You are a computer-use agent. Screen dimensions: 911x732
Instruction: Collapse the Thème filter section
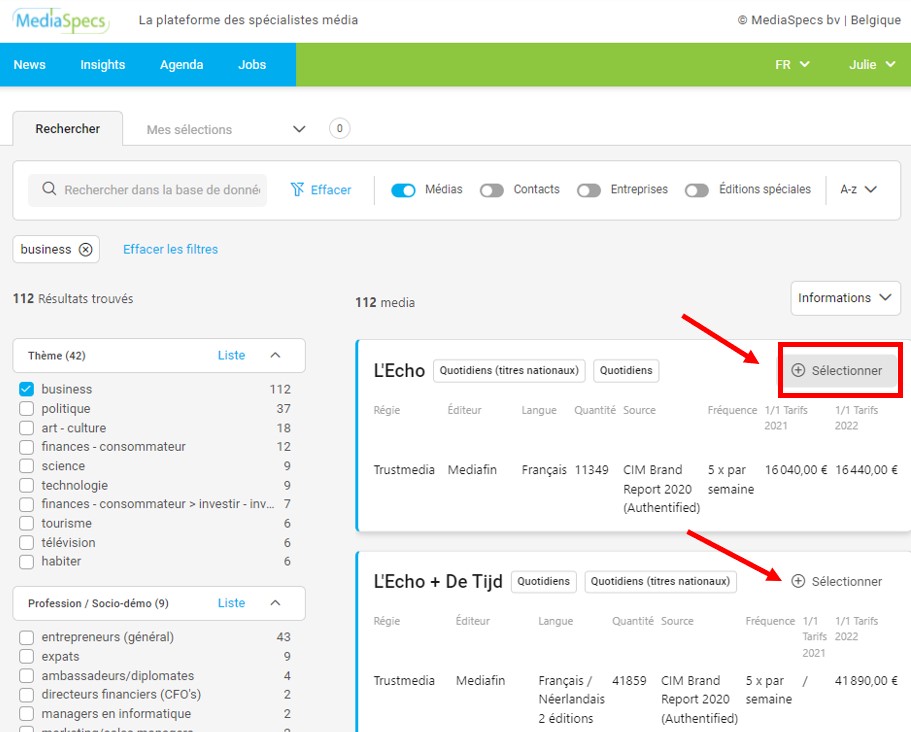[x=276, y=355]
